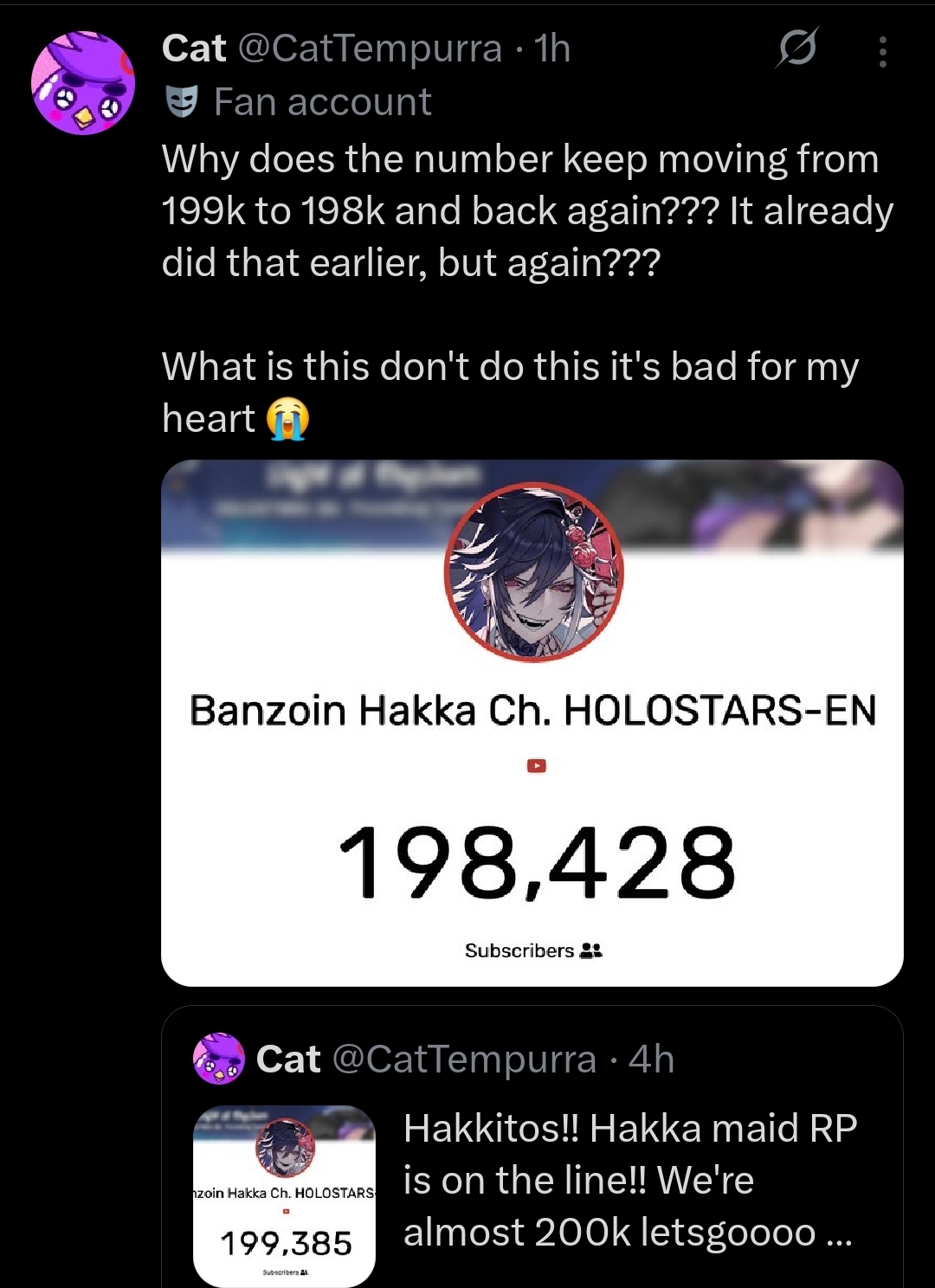Tap the 198,428 subscriber number
This screenshot has width=935, height=1288.
pyautogui.click(x=537, y=862)
